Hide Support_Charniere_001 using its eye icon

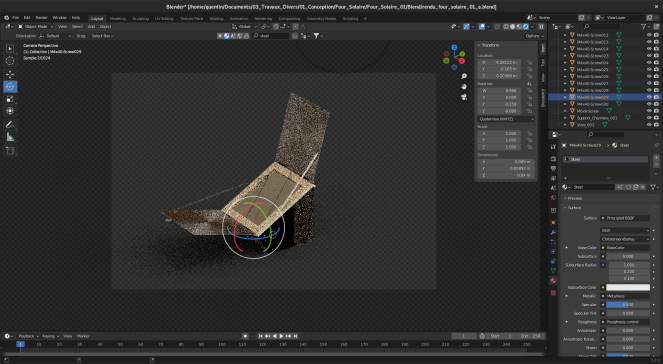649,118
